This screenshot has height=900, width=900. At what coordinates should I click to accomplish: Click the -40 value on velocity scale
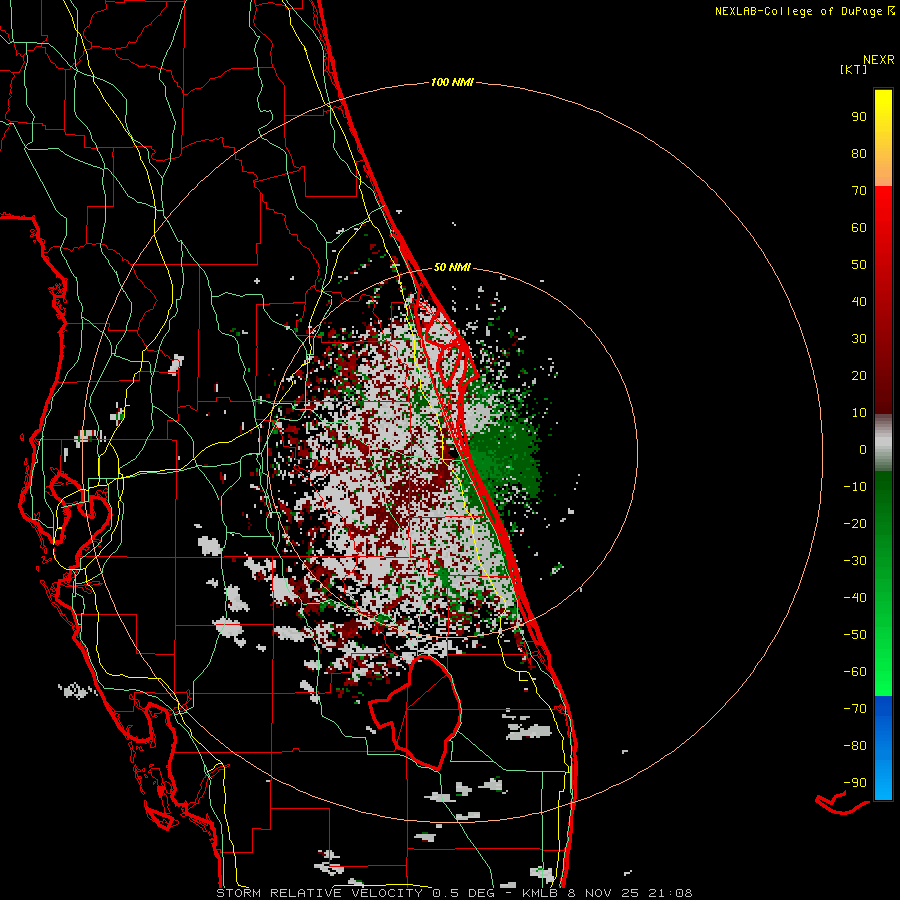(855, 598)
